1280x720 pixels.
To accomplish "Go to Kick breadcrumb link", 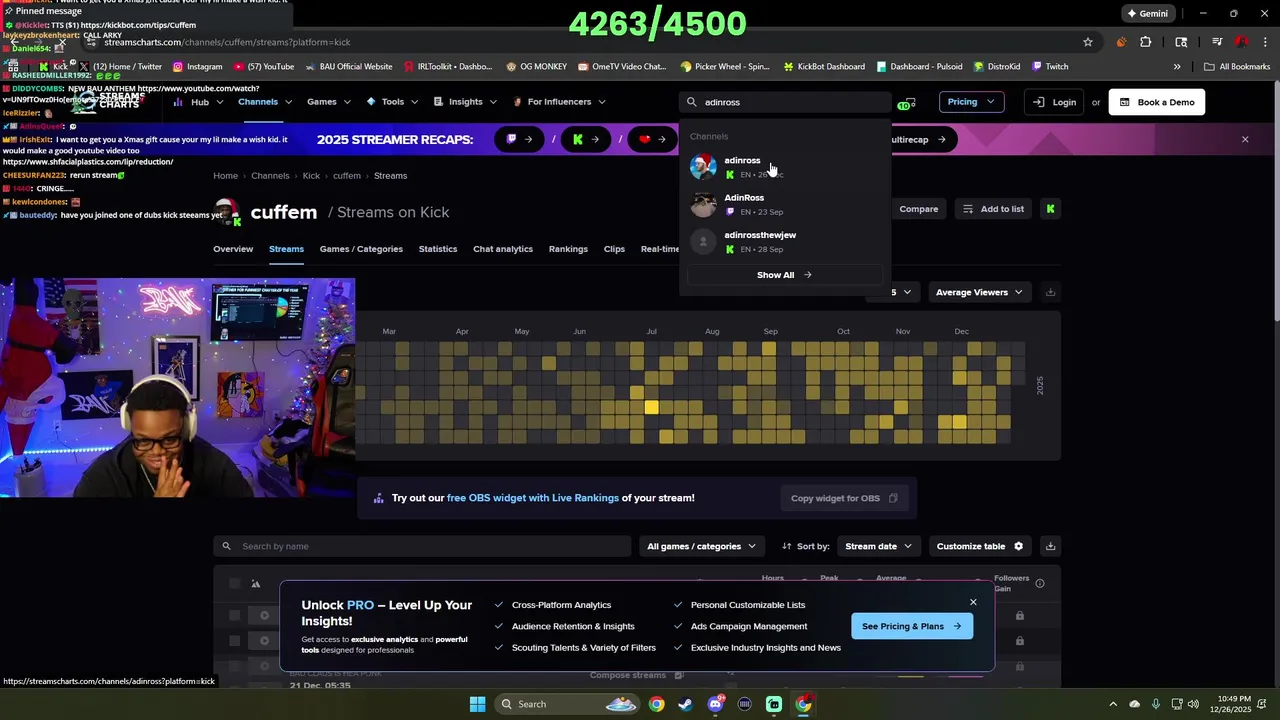I will click(x=311, y=176).
